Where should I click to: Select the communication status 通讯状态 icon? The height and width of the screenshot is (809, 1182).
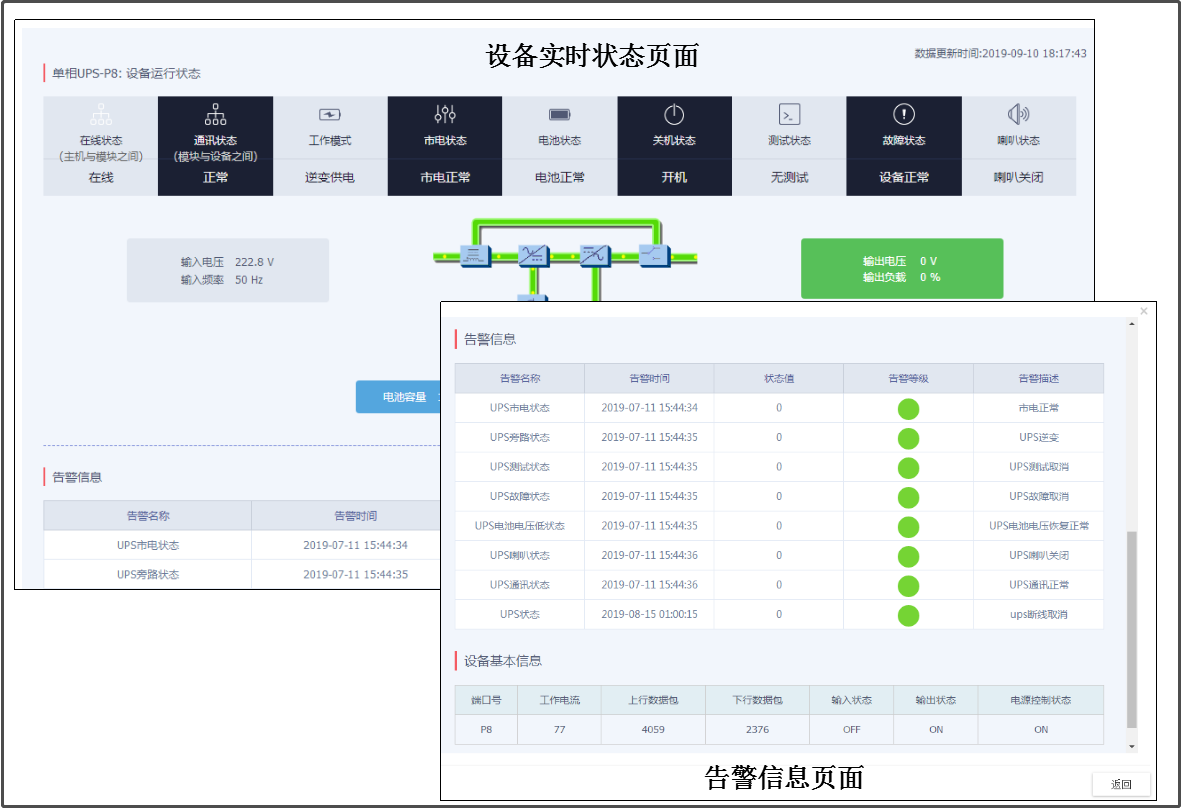(216, 115)
